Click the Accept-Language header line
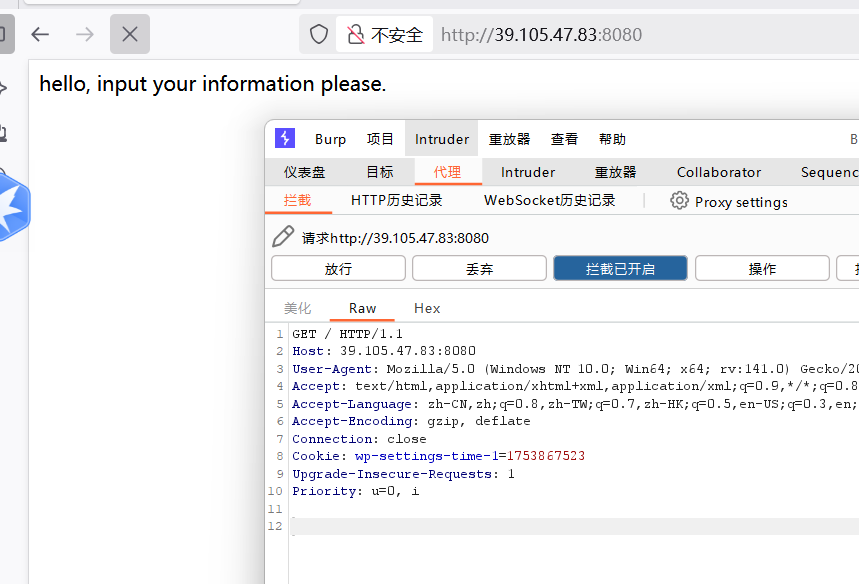The width and height of the screenshot is (859, 584). tap(575, 404)
